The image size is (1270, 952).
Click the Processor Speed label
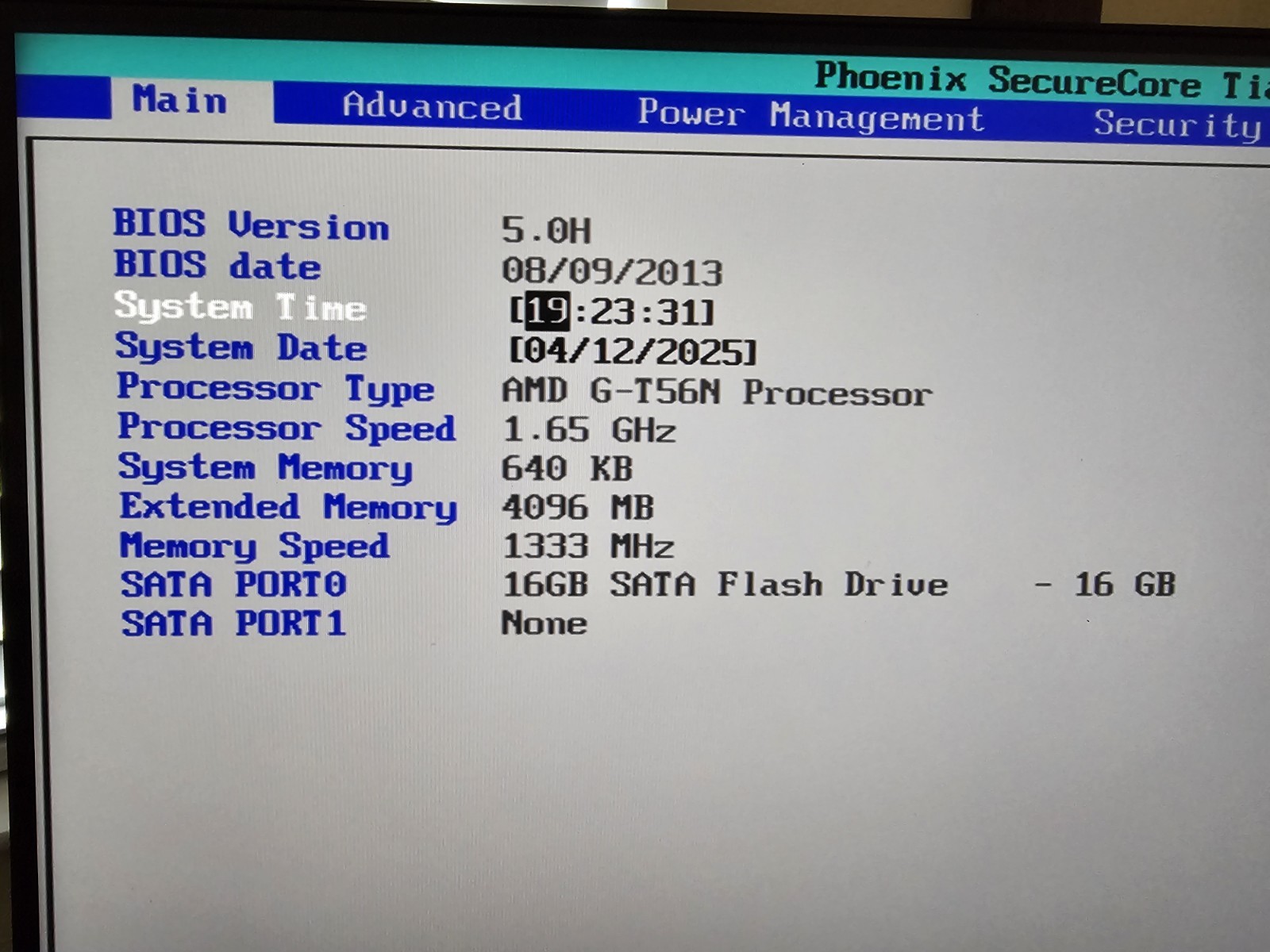pos(287,428)
